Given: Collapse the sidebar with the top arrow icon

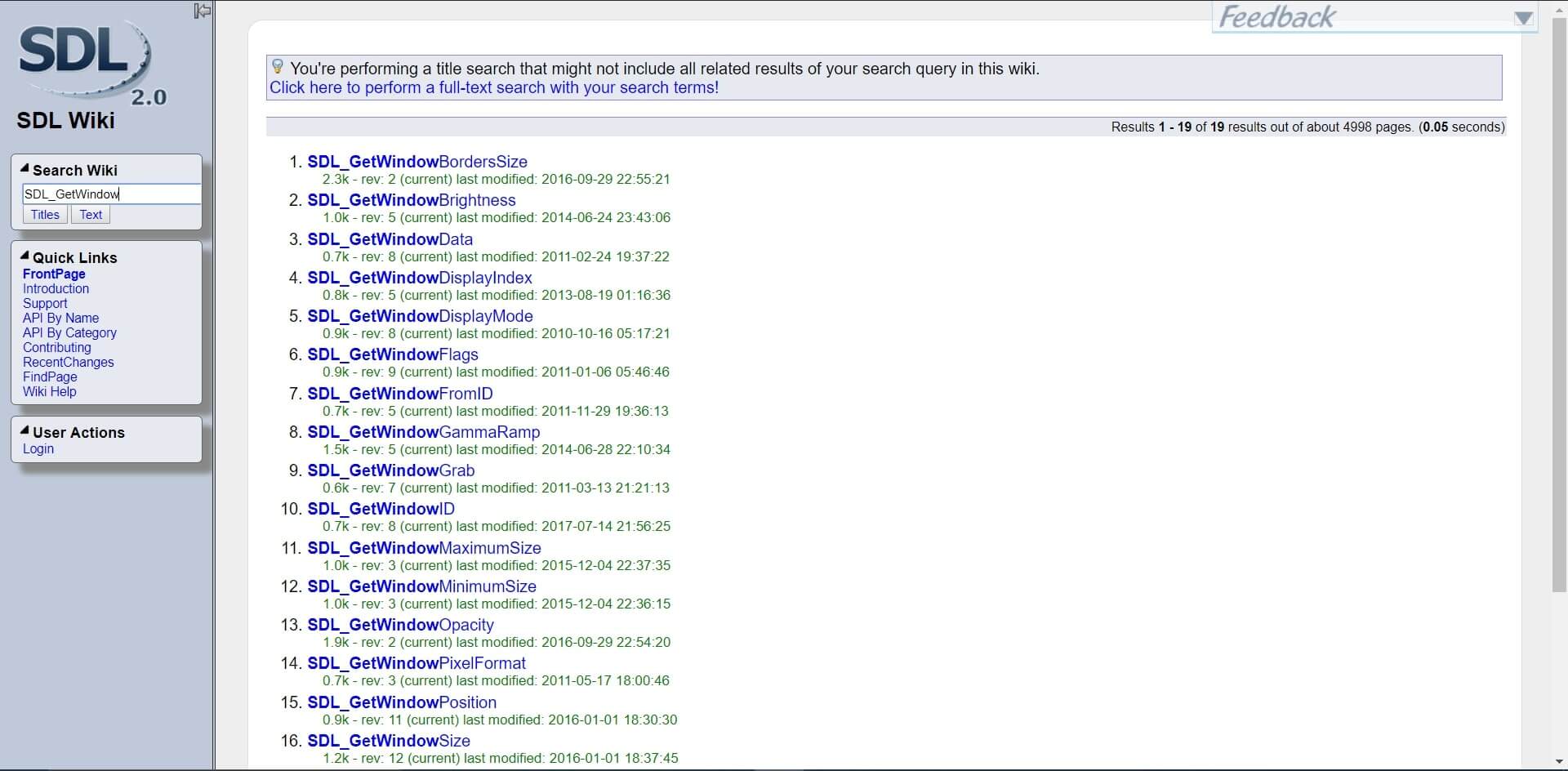Looking at the screenshot, I should tap(203, 11).
